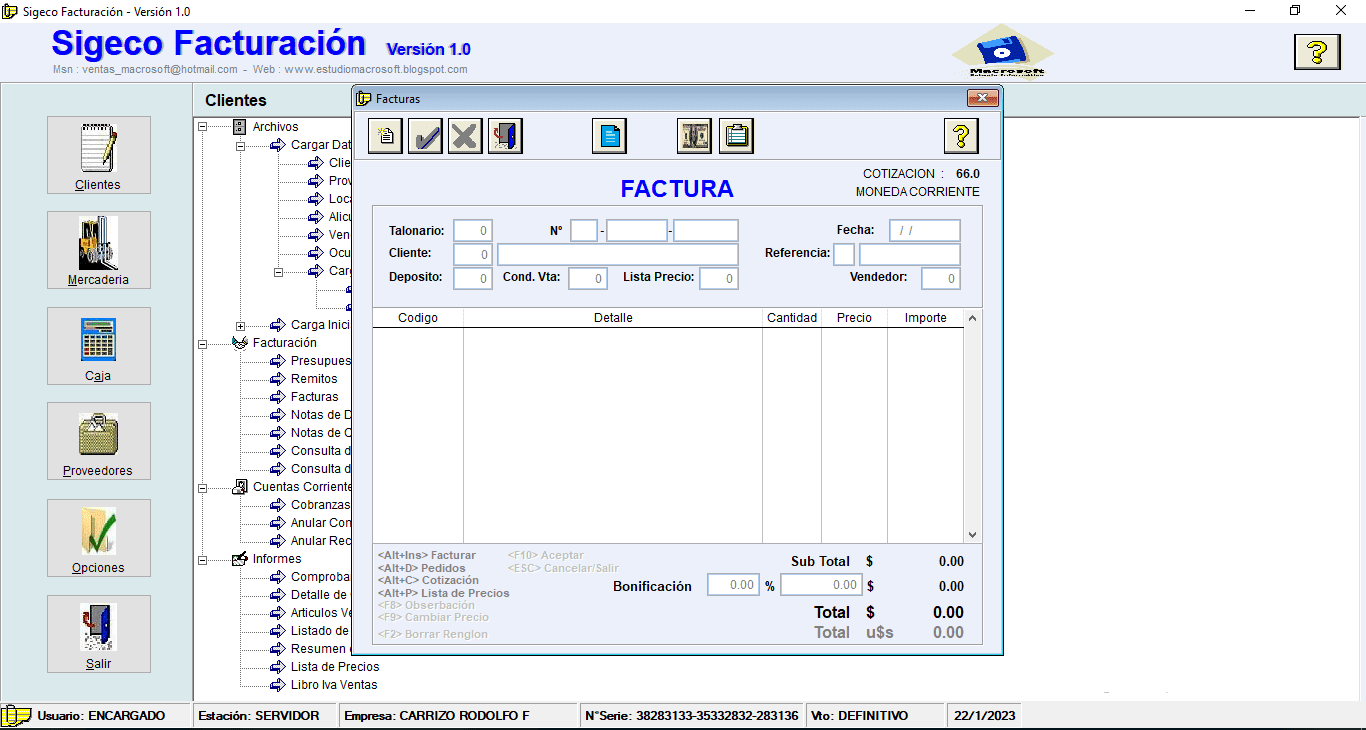Click the exit door icon in Facturas toolbar
The height and width of the screenshot is (730, 1366).
(x=505, y=136)
